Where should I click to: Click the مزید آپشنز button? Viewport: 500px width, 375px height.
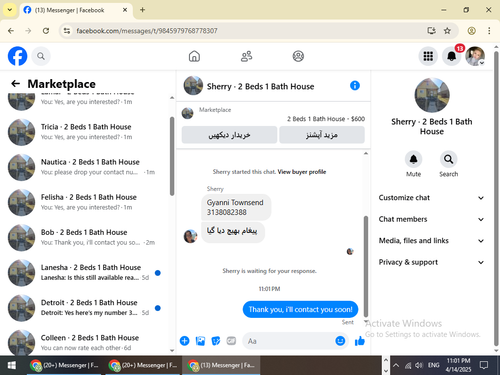(322, 135)
